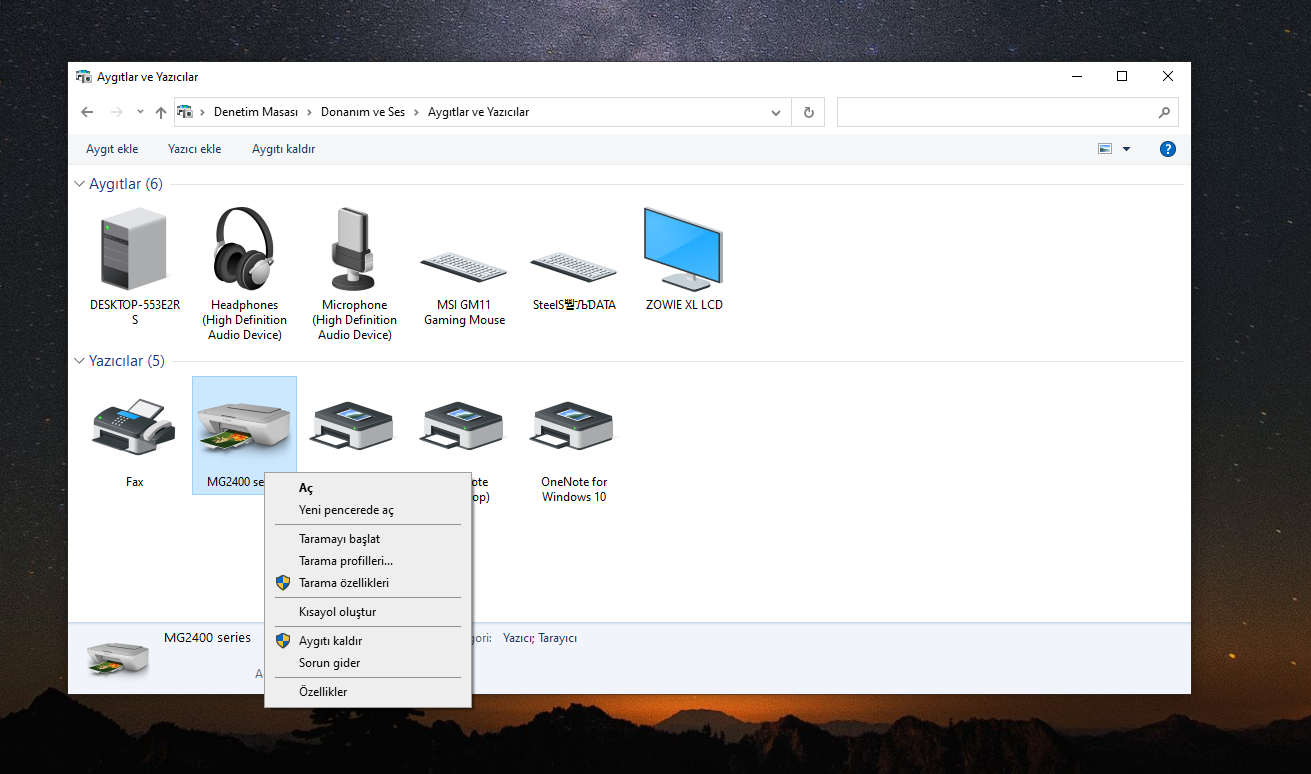The width and height of the screenshot is (1311, 774).
Task: Click Donanım ve Ses breadcrumb
Action: click(363, 112)
